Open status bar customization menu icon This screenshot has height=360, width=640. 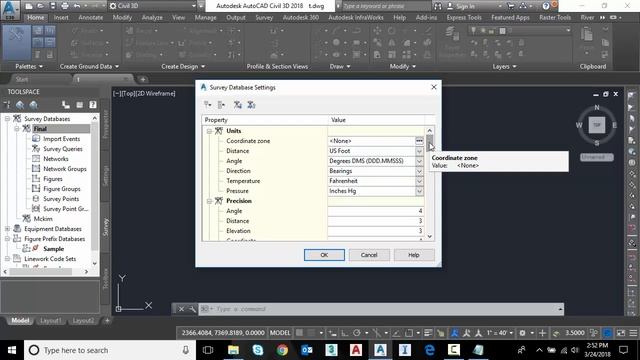coord(633,333)
